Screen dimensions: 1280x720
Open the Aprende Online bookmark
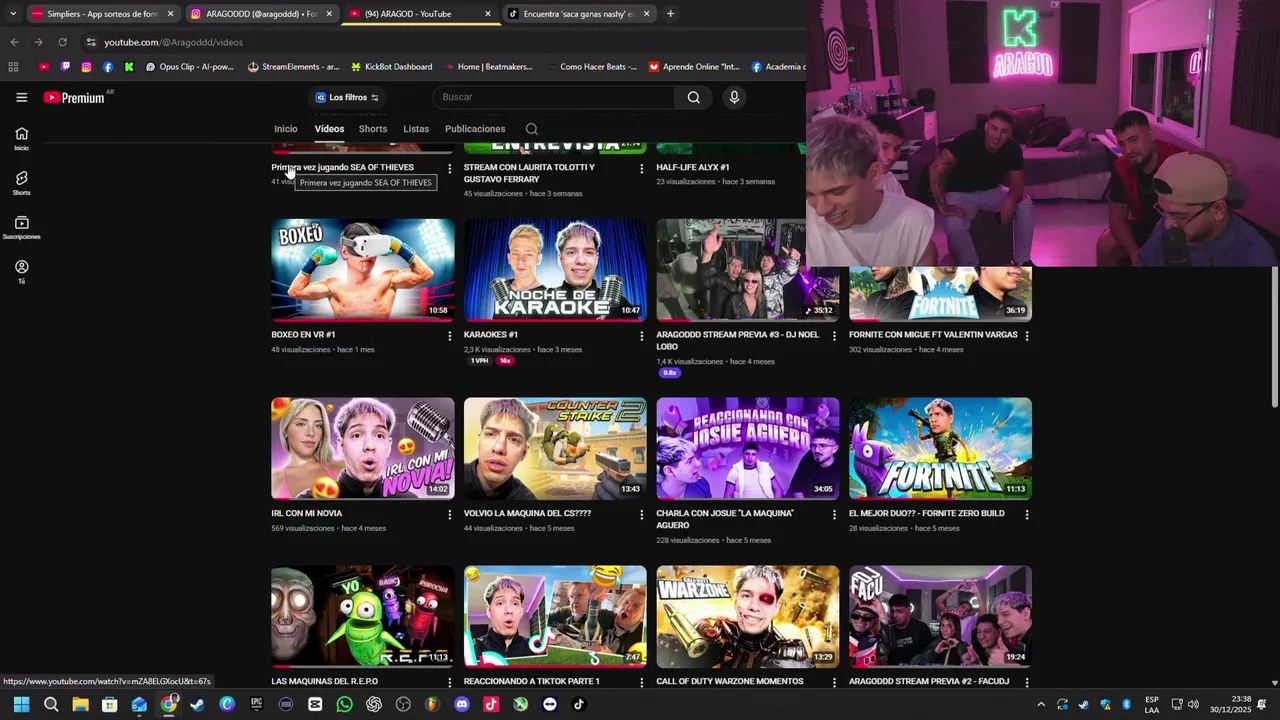(x=694, y=67)
